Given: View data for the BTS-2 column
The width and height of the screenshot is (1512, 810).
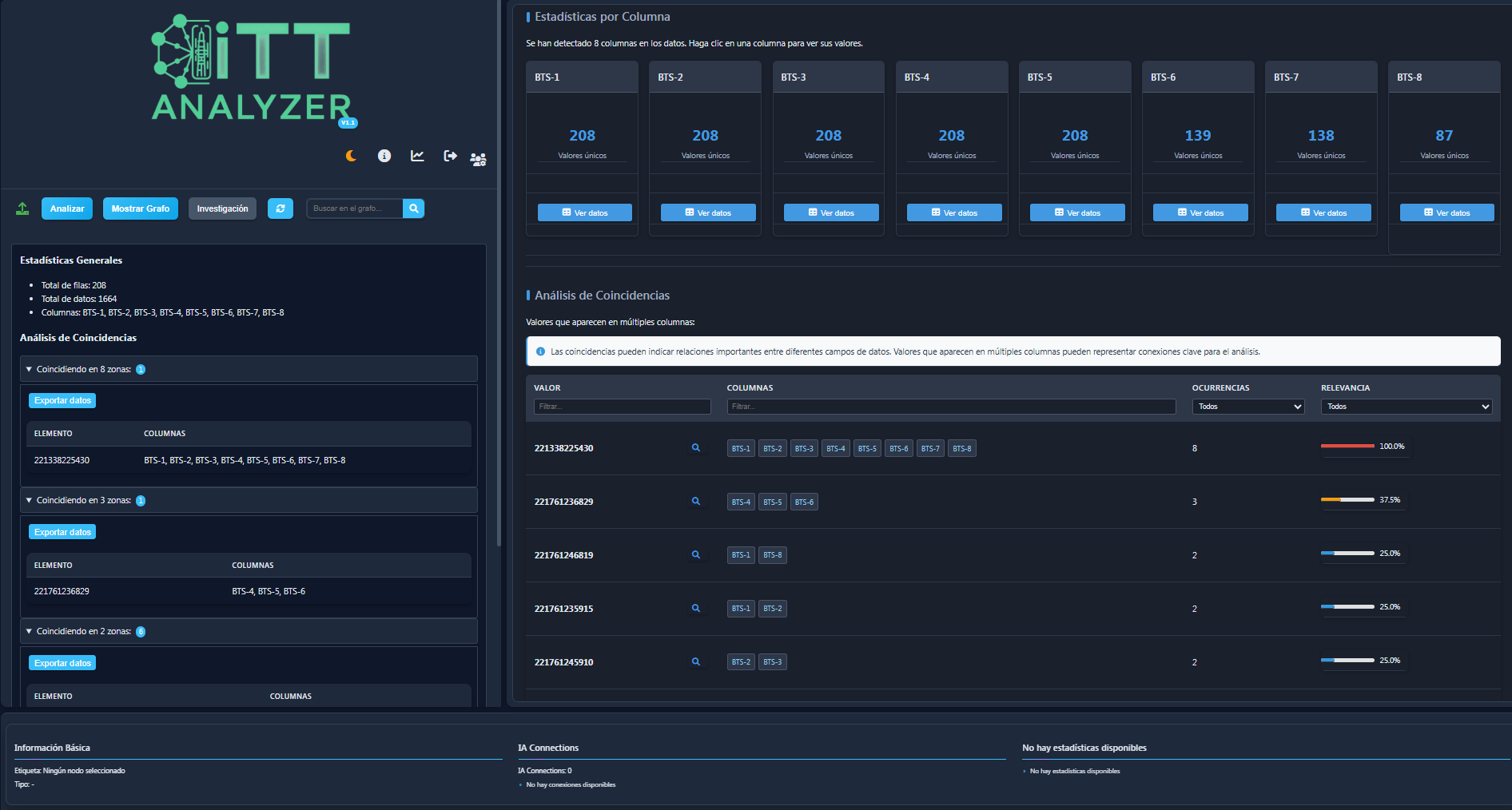Looking at the screenshot, I should point(708,212).
